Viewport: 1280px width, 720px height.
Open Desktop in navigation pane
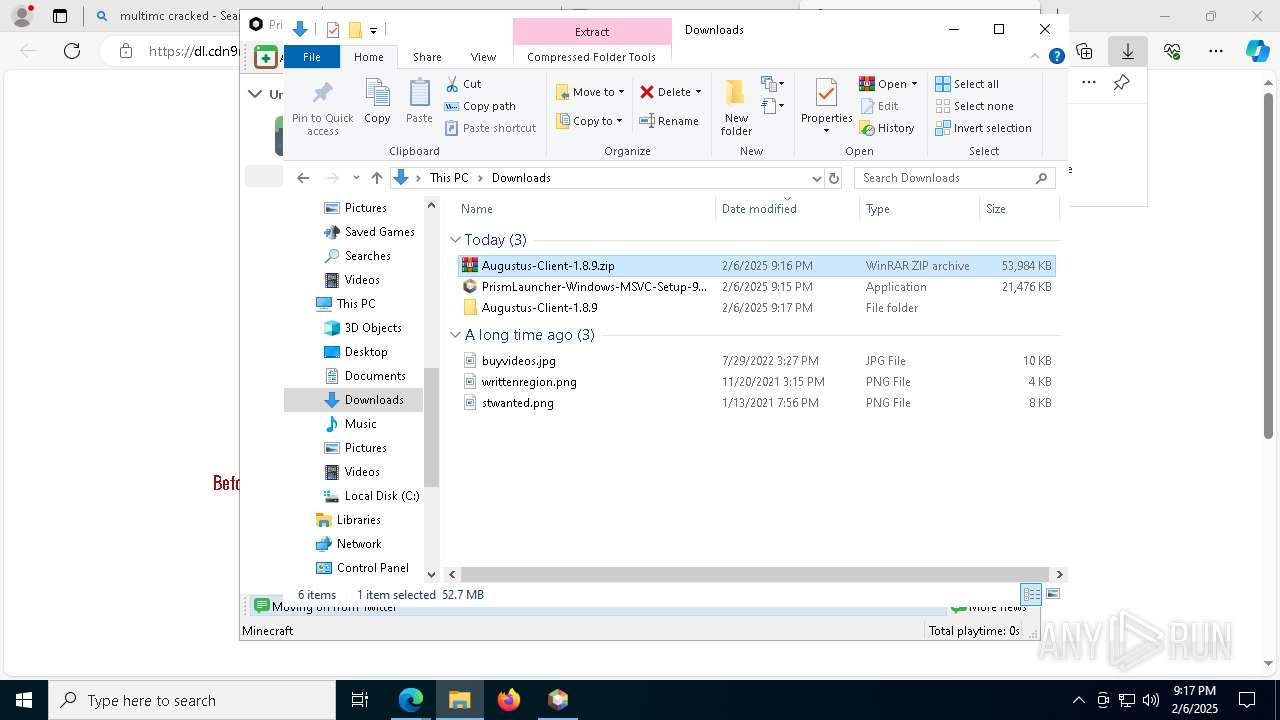(x=356, y=352)
